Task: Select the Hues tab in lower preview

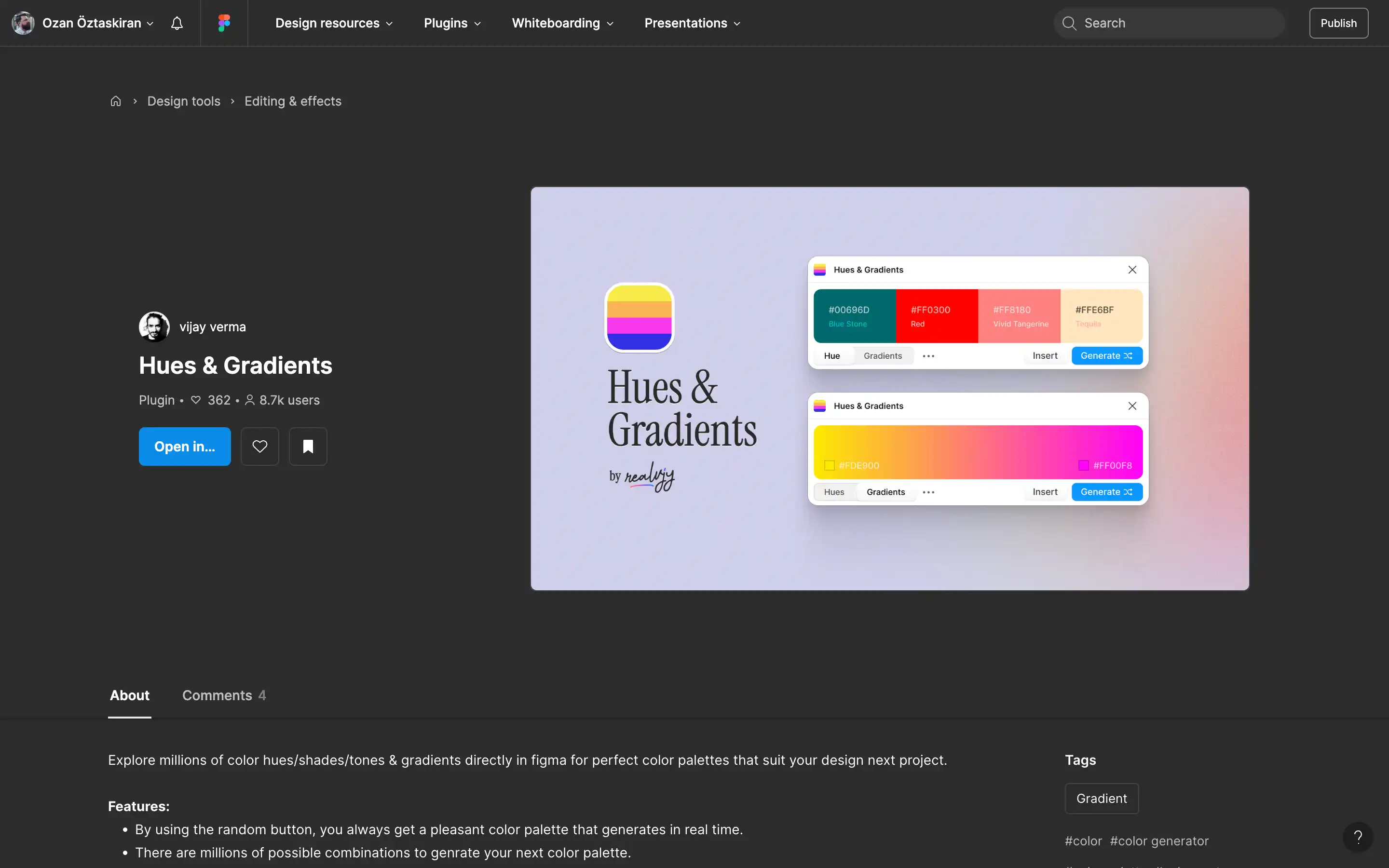Action: click(834, 492)
